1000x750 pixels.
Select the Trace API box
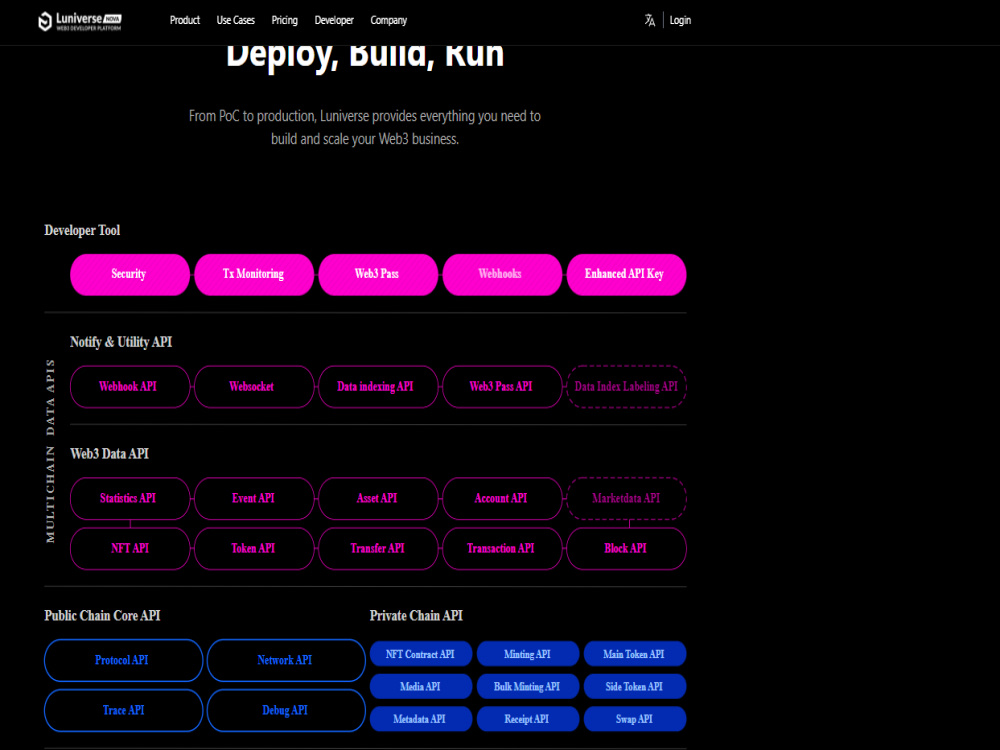[123, 710]
